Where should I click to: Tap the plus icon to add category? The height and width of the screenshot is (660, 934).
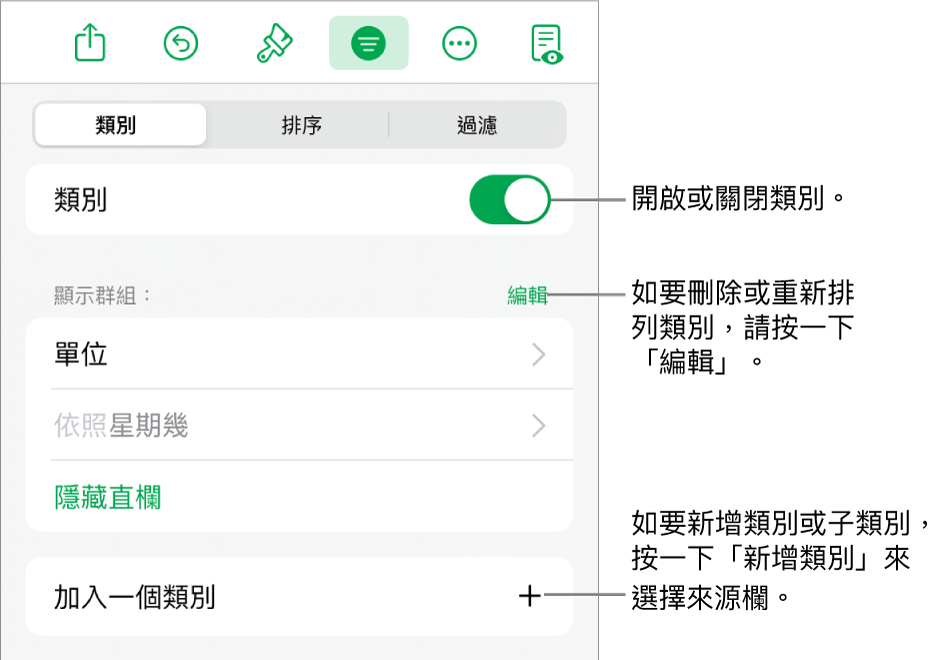530,596
